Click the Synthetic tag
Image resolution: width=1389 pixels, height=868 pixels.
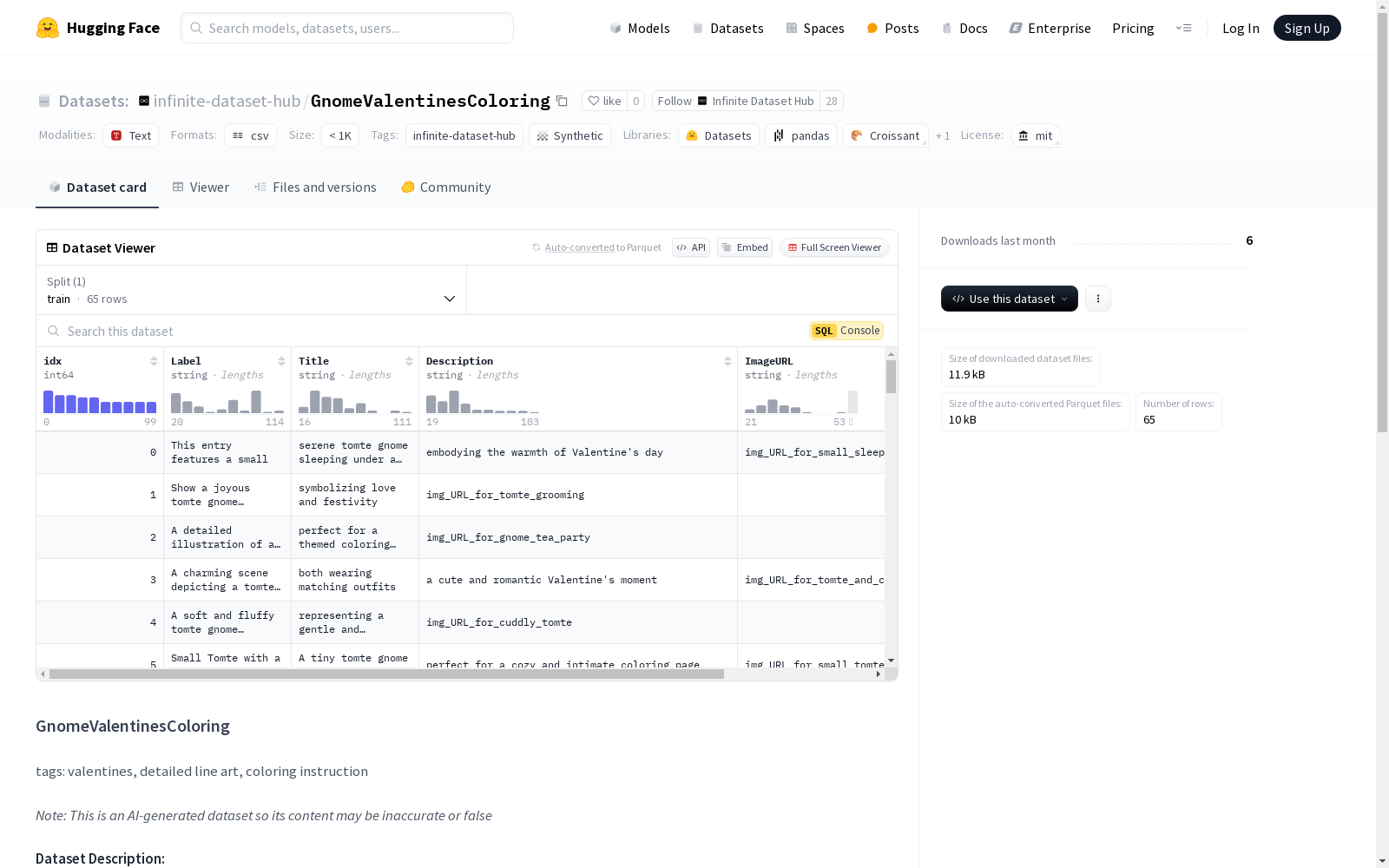pyautogui.click(x=569, y=135)
